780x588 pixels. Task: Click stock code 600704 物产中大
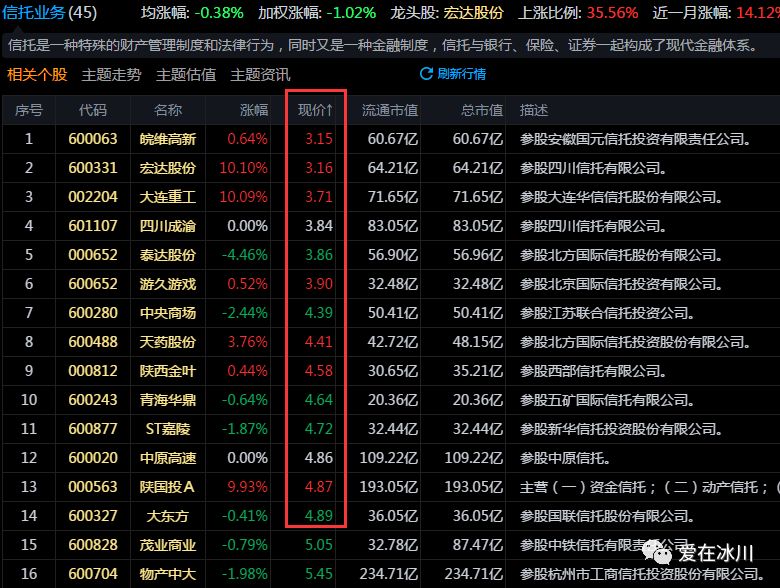92,574
